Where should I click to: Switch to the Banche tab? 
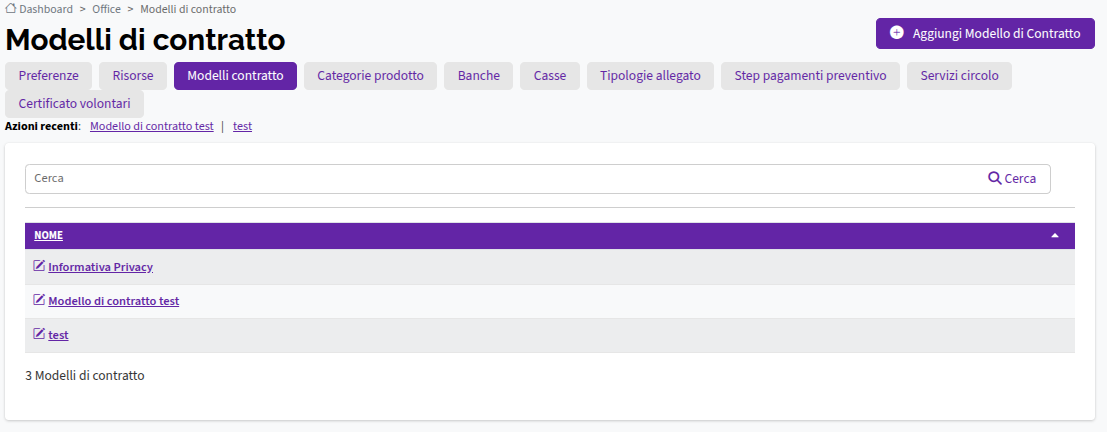pyautogui.click(x=479, y=76)
